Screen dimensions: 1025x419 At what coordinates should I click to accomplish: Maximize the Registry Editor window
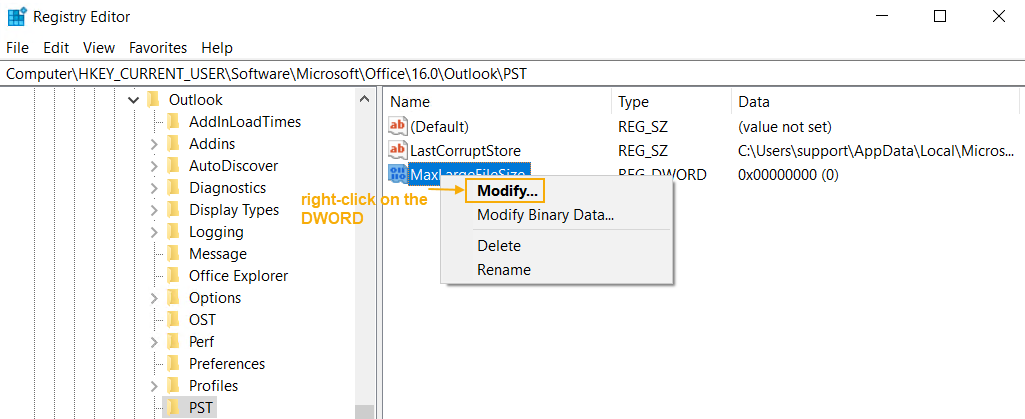[940, 17]
